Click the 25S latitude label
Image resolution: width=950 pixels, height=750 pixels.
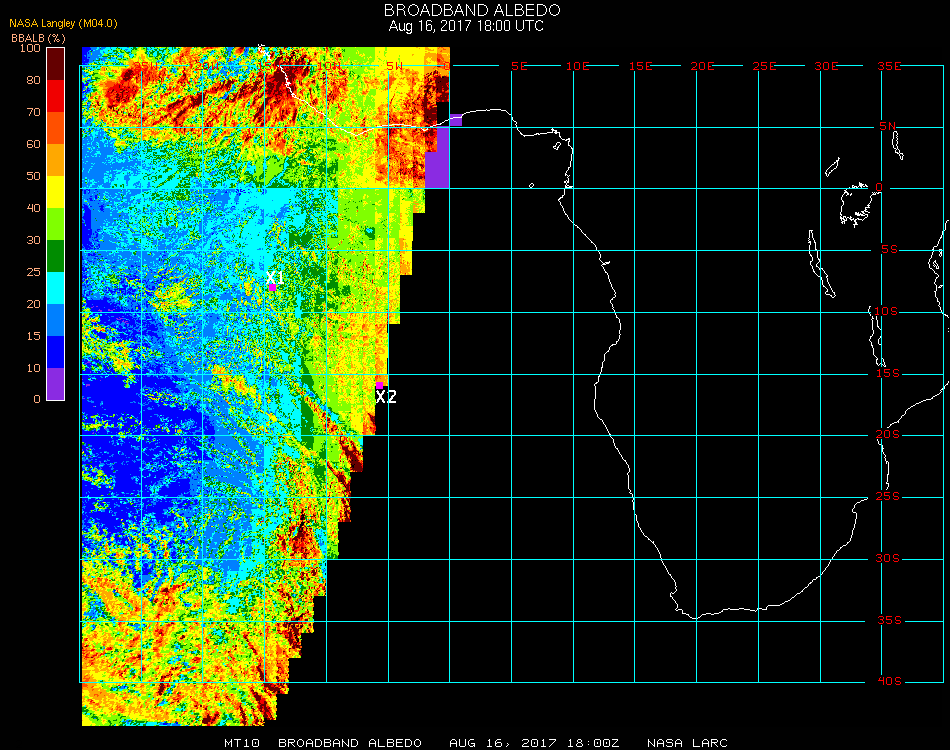(888, 497)
